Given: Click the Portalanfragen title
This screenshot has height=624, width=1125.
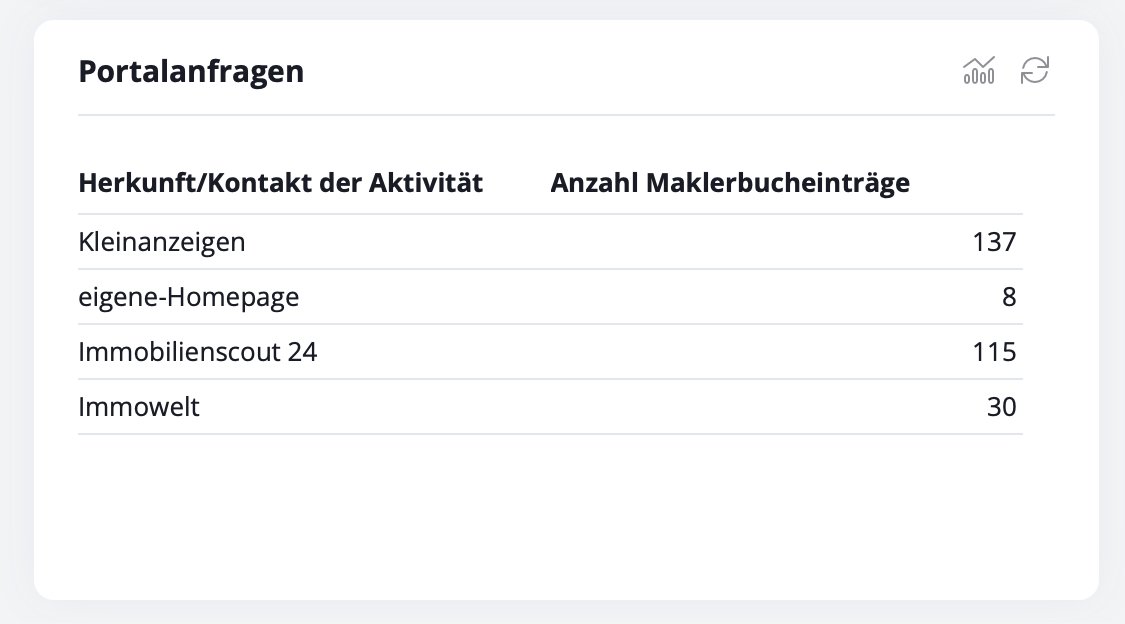Looking at the screenshot, I should click(x=190, y=71).
